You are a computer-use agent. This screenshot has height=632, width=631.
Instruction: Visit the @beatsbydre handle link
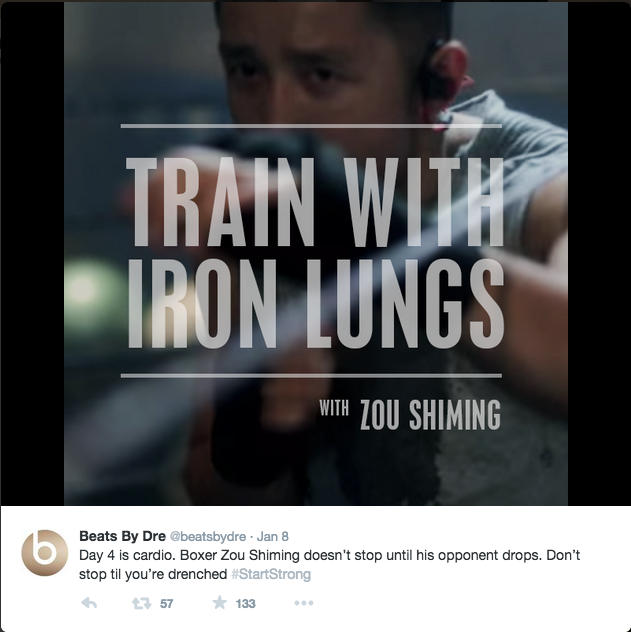(208, 536)
